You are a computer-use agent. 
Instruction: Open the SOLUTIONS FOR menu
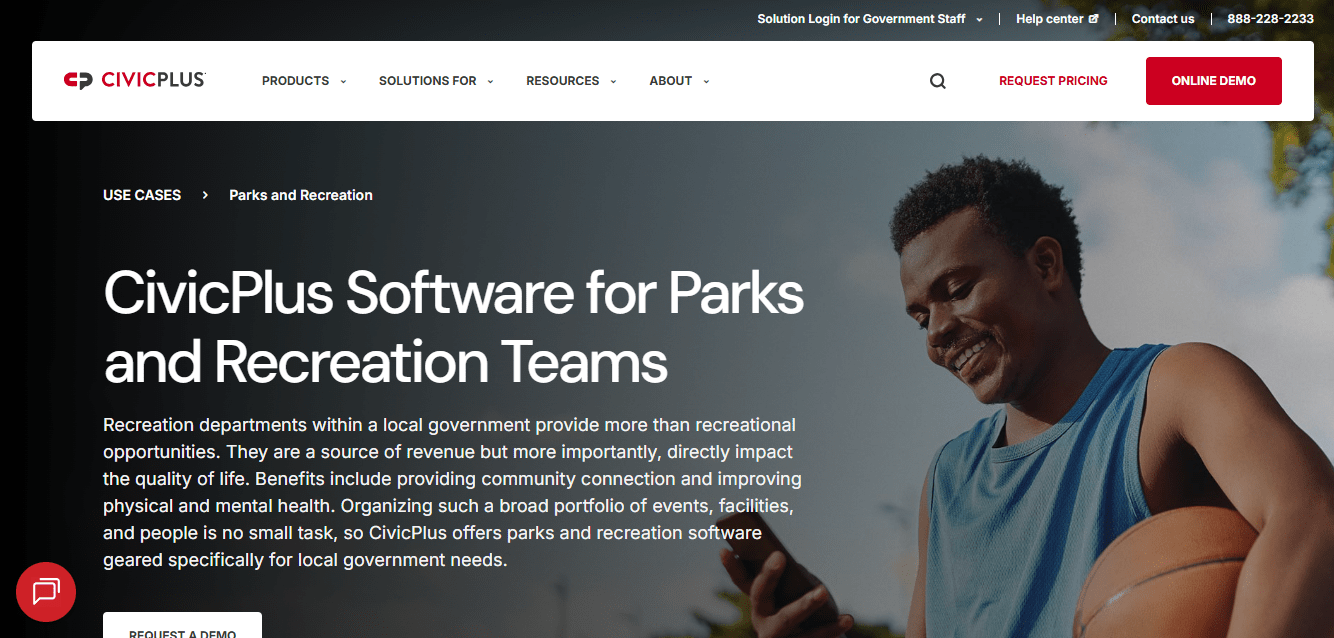pyautogui.click(x=427, y=81)
